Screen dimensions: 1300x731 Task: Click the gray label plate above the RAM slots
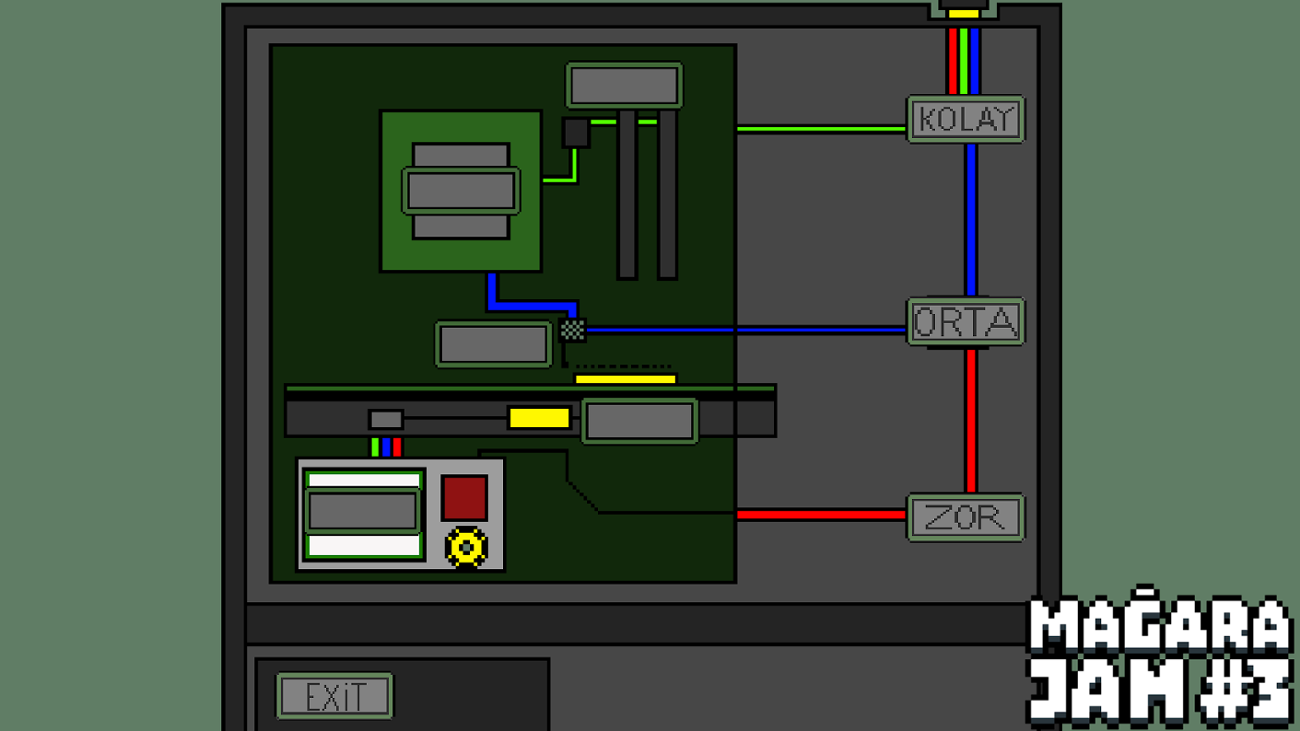pos(624,85)
